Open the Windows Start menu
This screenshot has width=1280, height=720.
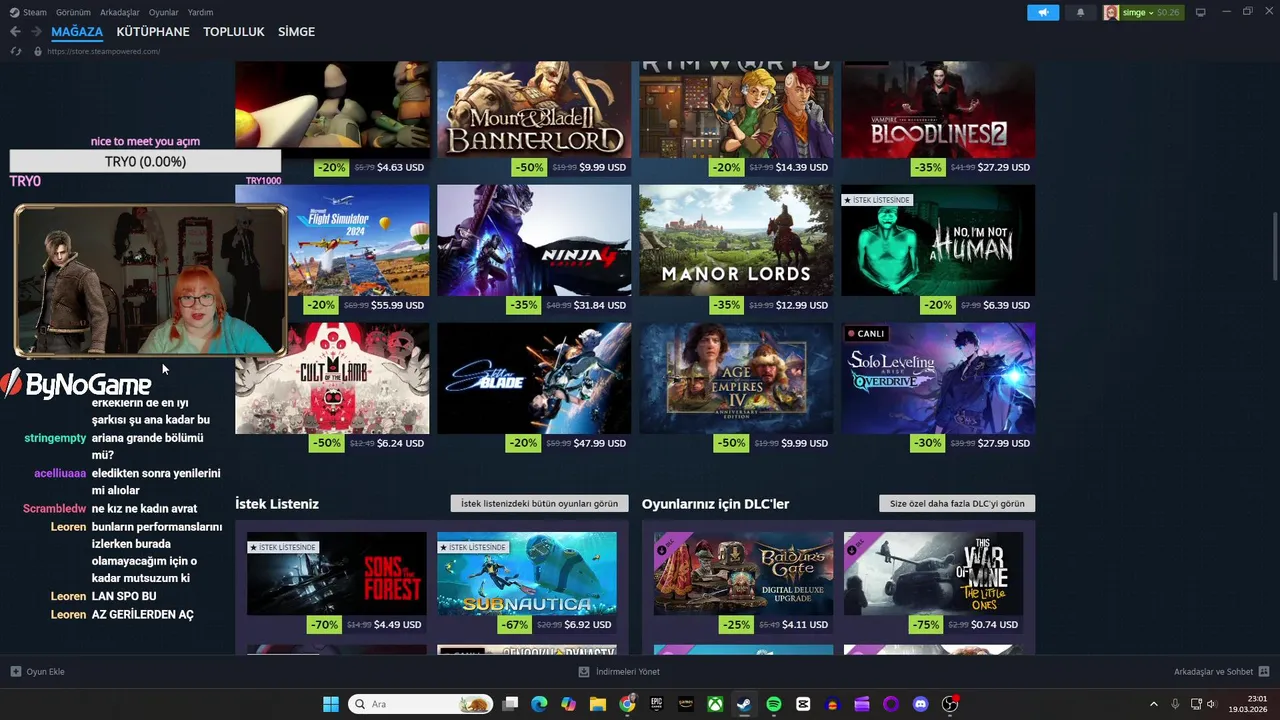point(331,704)
